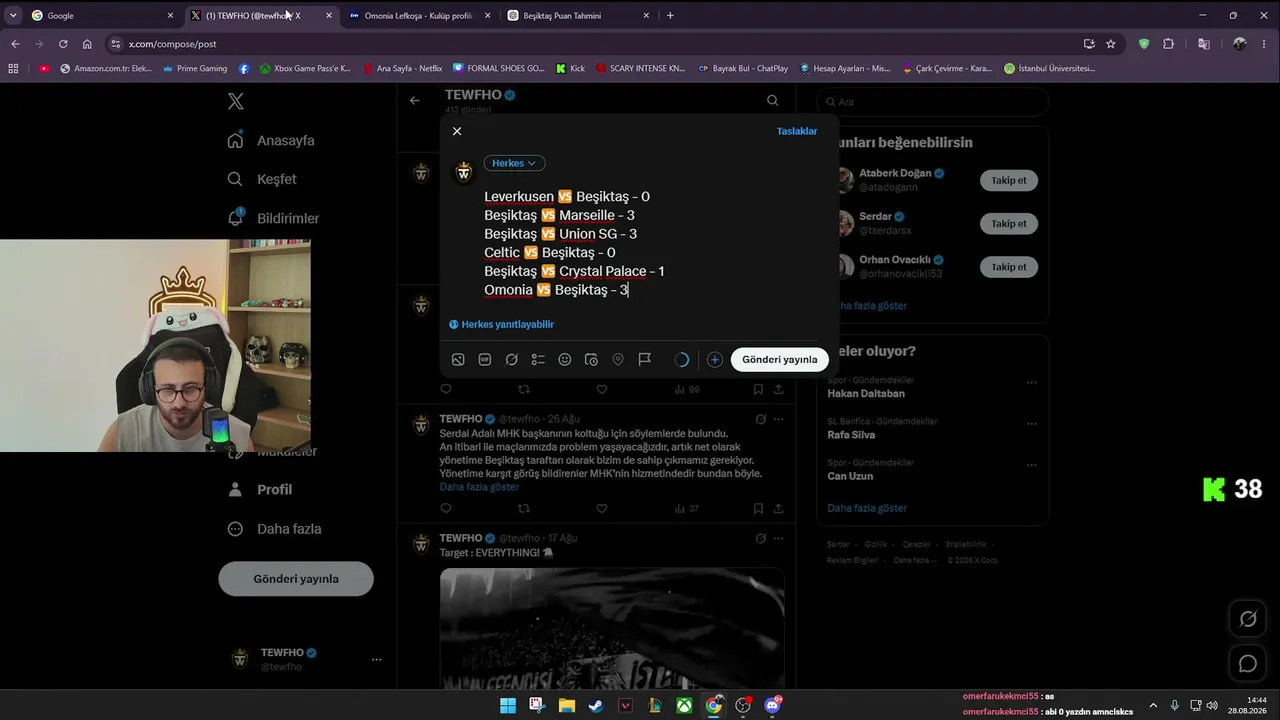Open the Messages chat bubble icon
Image resolution: width=1280 pixels, height=720 pixels.
click(1248, 663)
